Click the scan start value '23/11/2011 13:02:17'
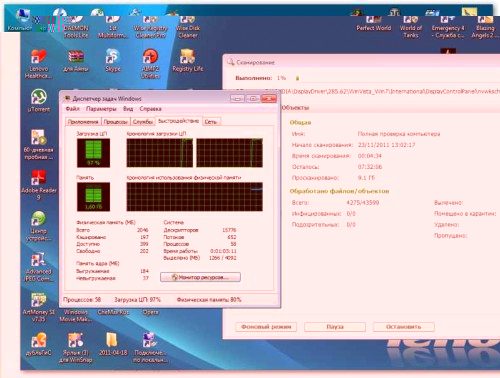The height and width of the screenshot is (378, 500). (387, 145)
